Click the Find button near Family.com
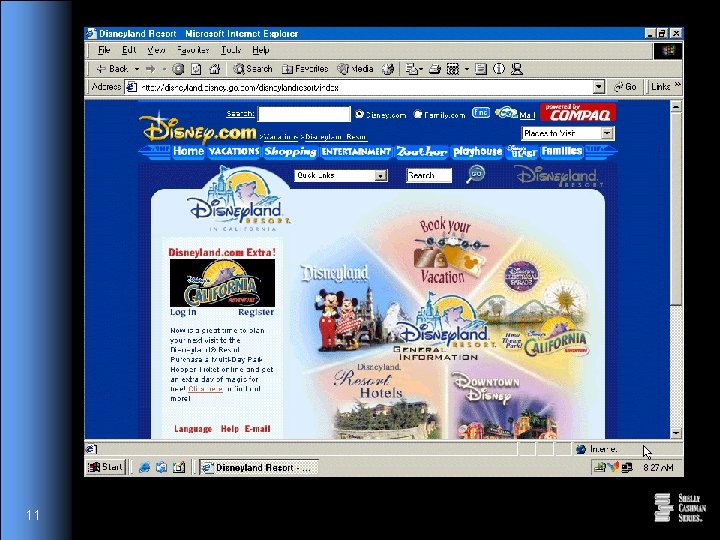This screenshot has width=720, height=540. point(481,112)
